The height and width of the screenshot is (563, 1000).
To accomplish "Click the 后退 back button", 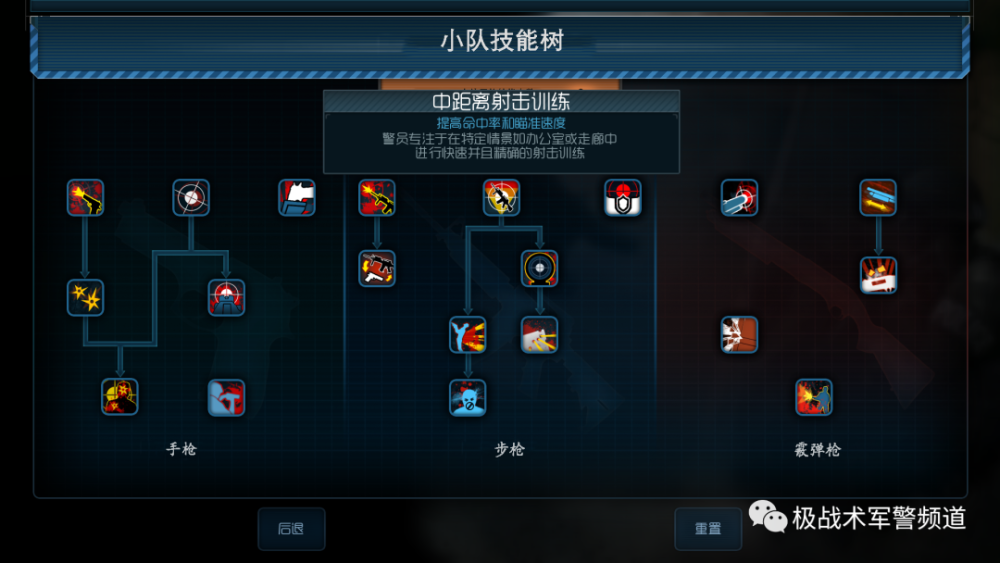I will (291, 529).
